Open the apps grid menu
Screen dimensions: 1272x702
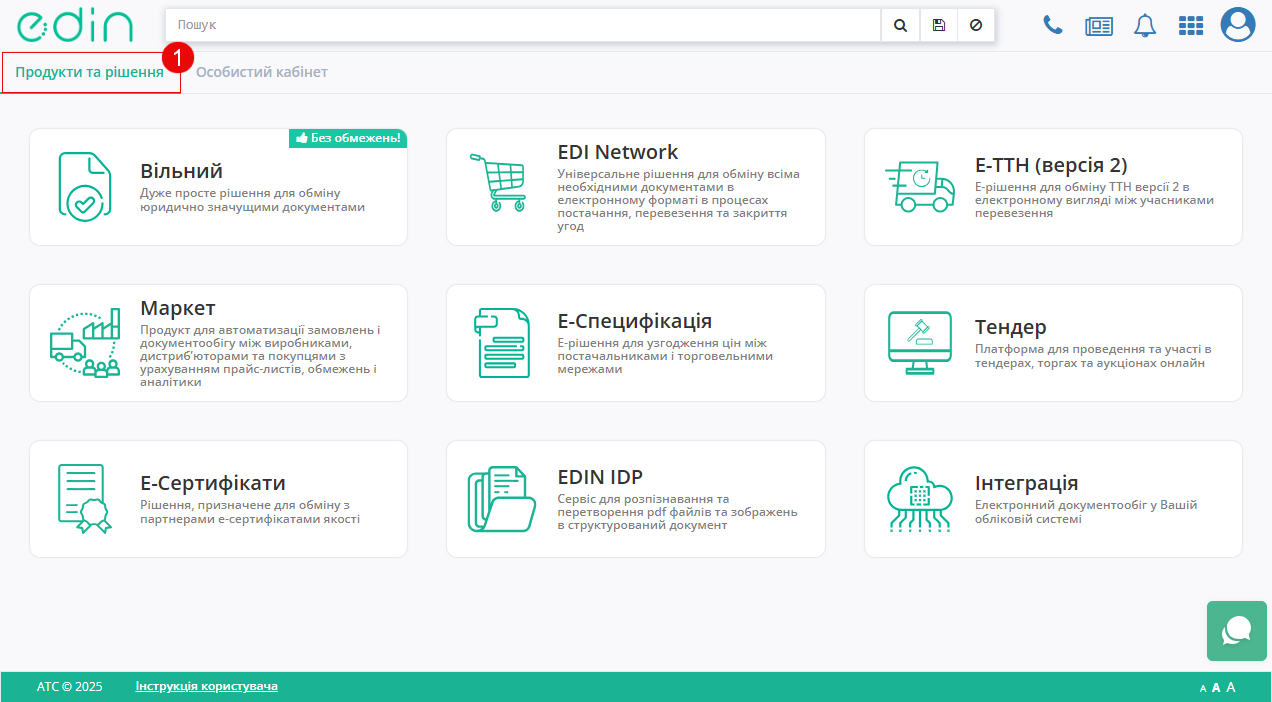point(1191,26)
